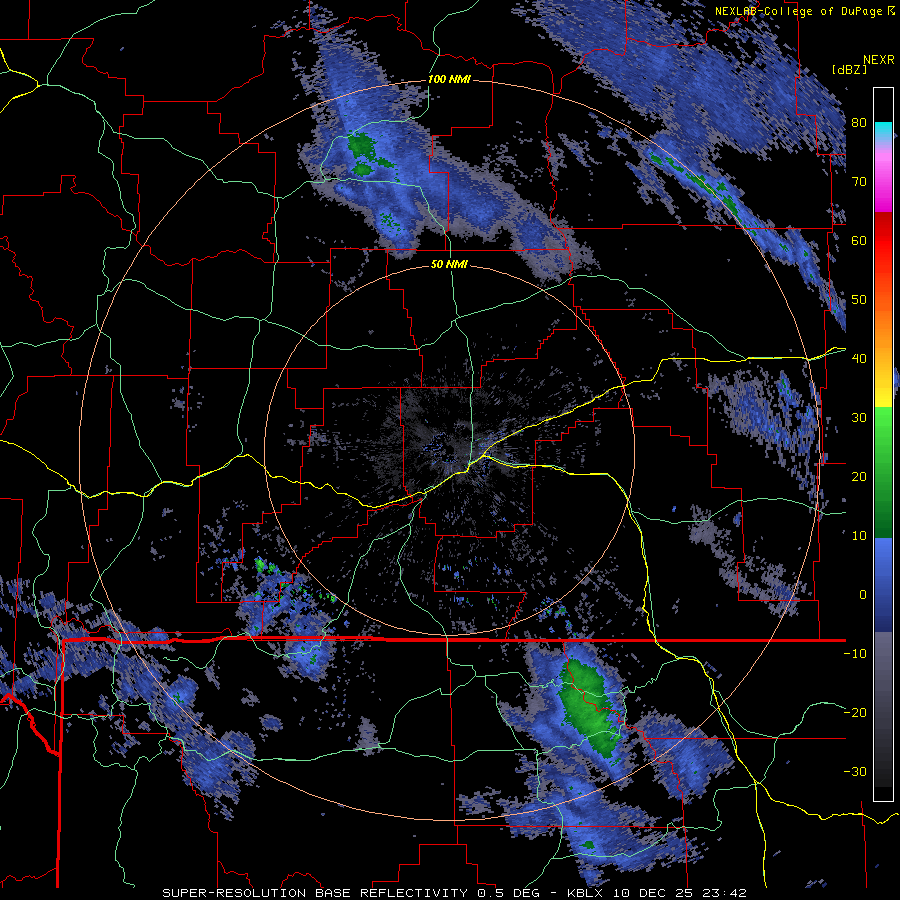The height and width of the screenshot is (900, 900).
Task: Click the -10 value on the dBZ scale
Action: [855, 654]
